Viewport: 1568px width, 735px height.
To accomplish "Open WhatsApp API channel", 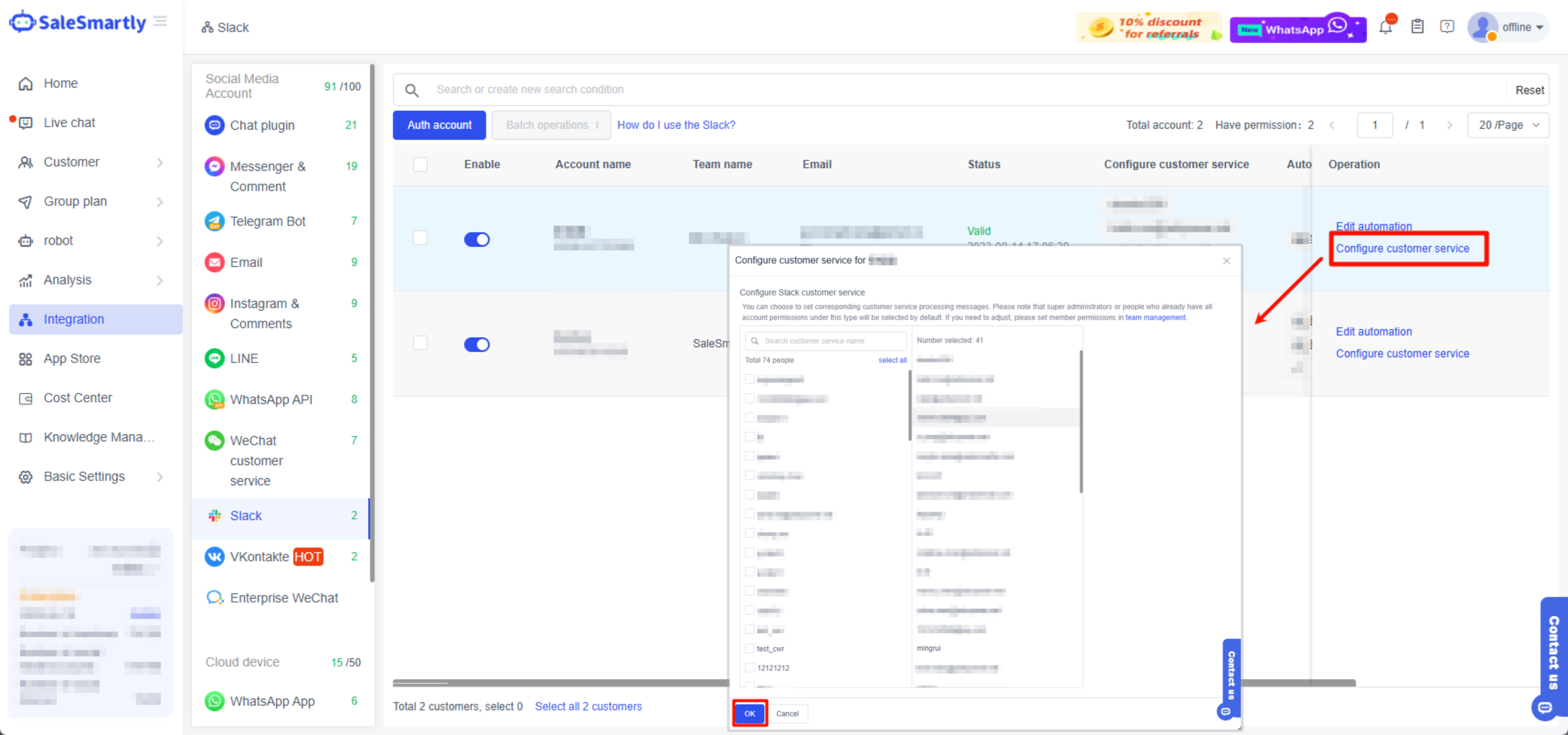I will 271,399.
